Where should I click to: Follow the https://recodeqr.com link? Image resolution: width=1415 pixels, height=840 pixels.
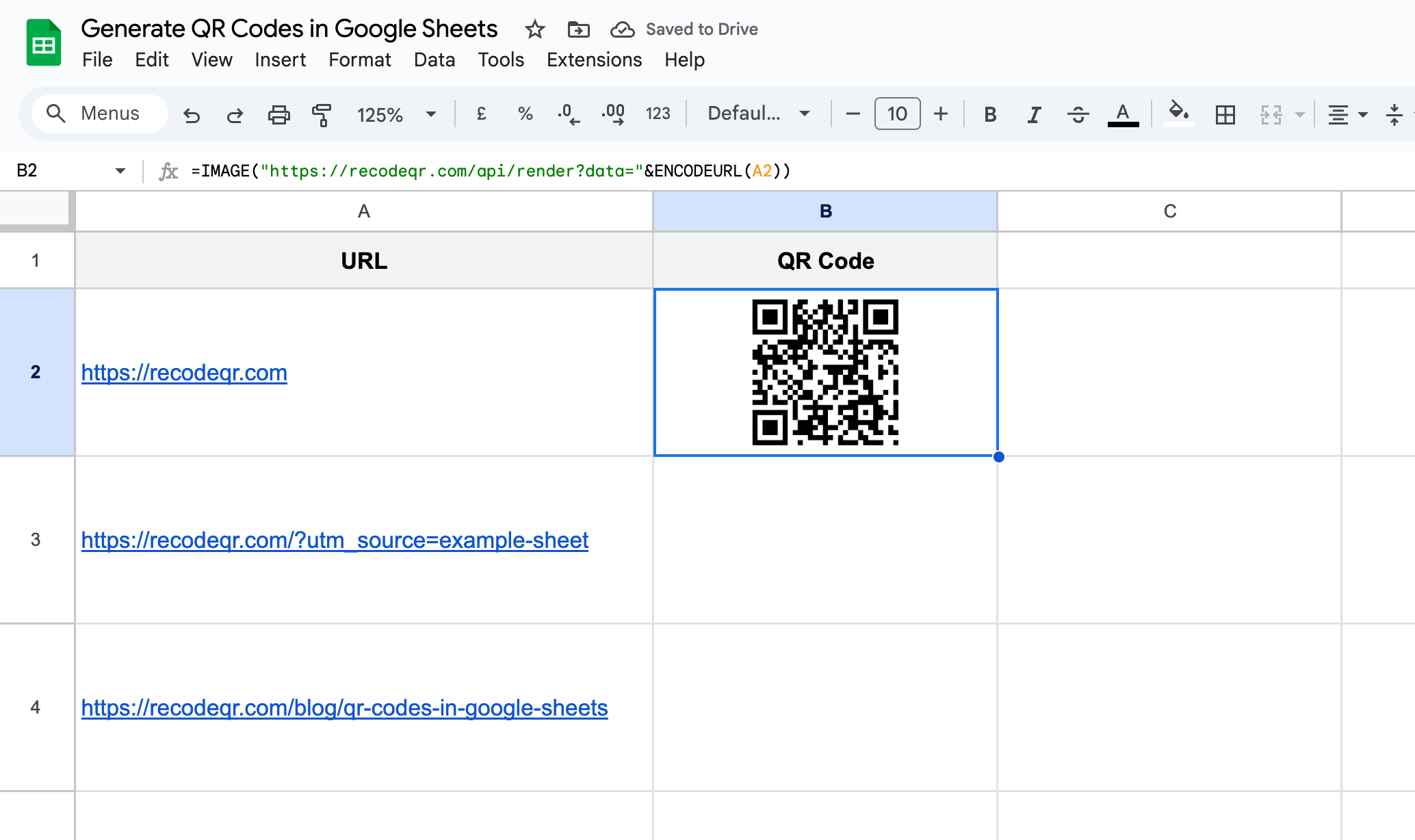[x=183, y=373]
